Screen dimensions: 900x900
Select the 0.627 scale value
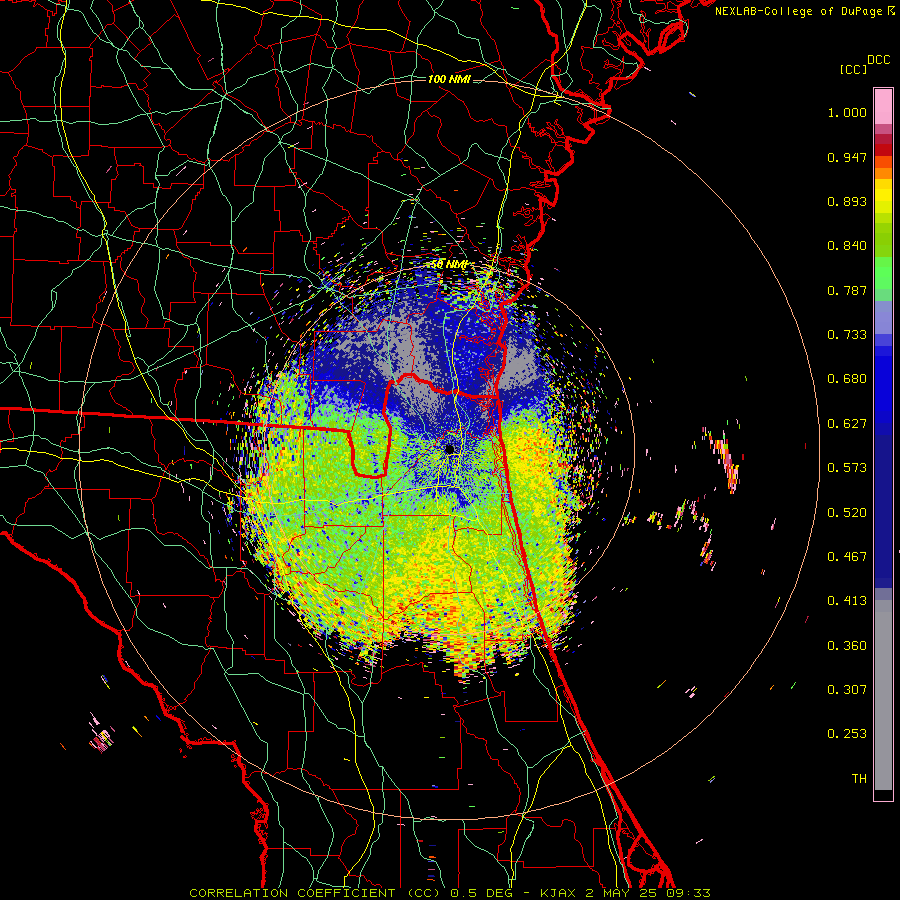click(x=847, y=424)
